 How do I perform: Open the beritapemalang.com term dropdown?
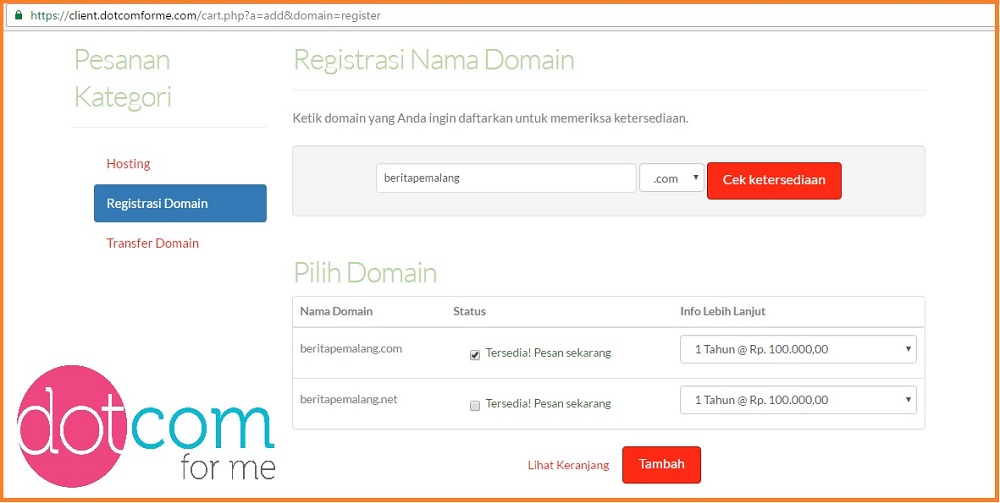pyautogui.click(x=798, y=349)
